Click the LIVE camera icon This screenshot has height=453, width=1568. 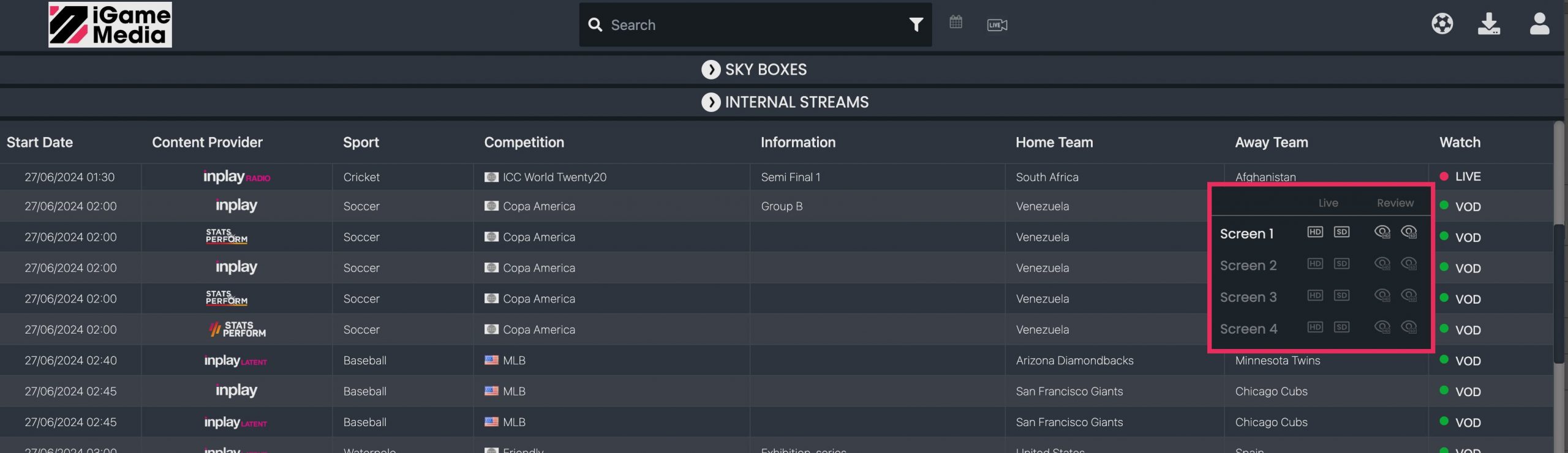pos(997,25)
